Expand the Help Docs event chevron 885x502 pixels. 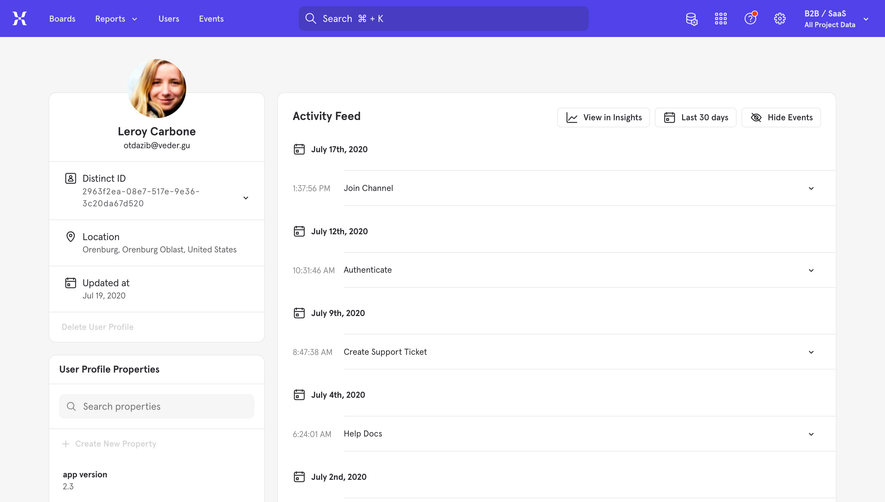point(811,434)
